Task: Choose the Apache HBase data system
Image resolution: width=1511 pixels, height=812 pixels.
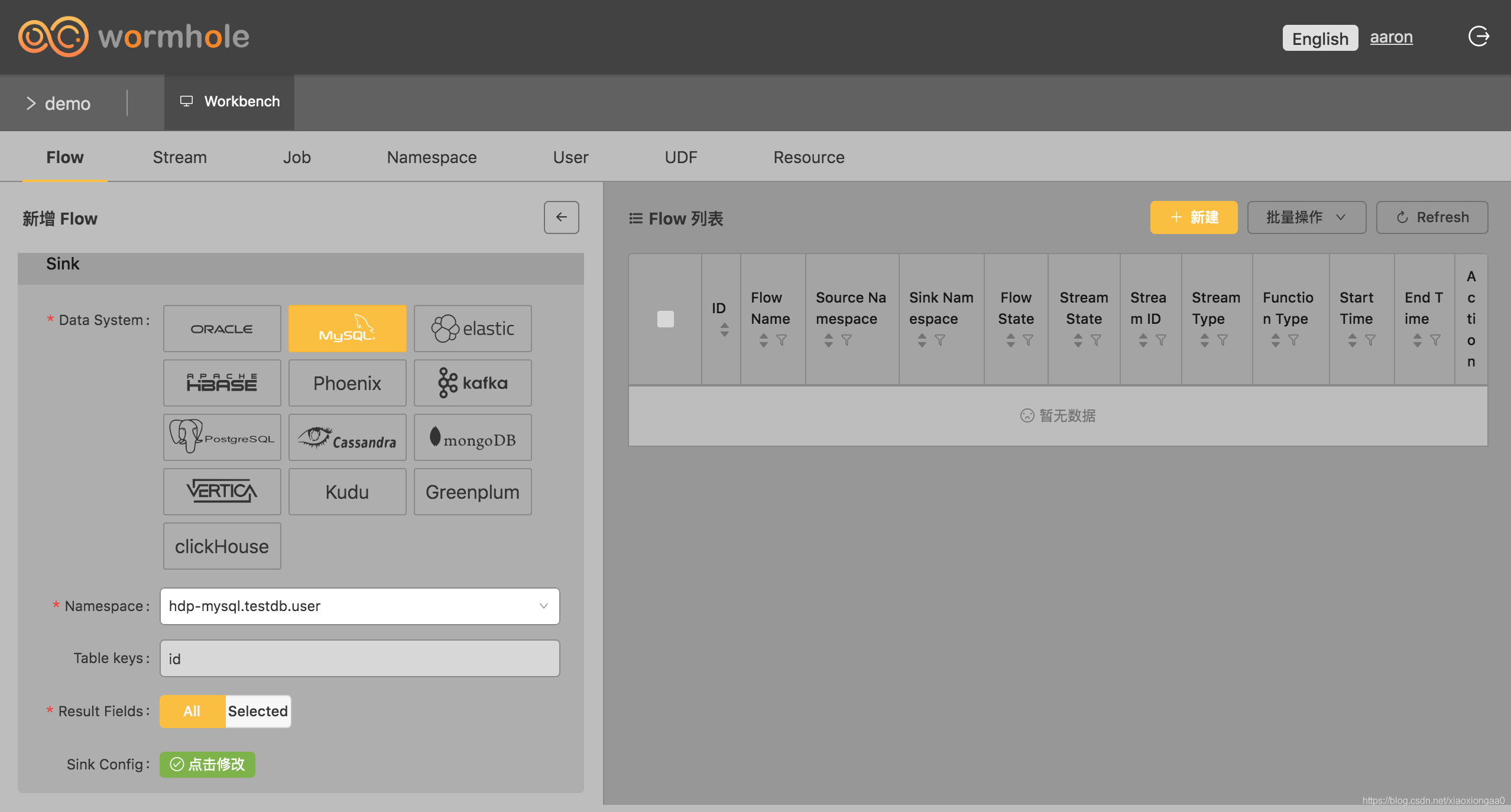Action: pyautogui.click(x=222, y=383)
